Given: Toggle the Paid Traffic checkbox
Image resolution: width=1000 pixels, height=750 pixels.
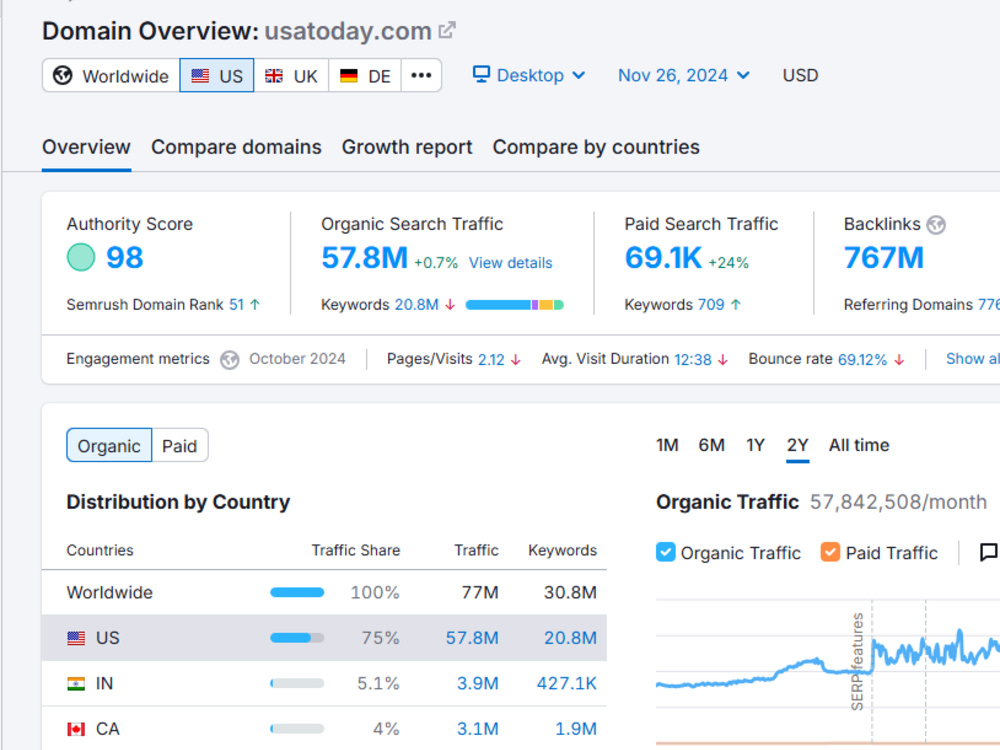Looking at the screenshot, I should click(830, 552).
